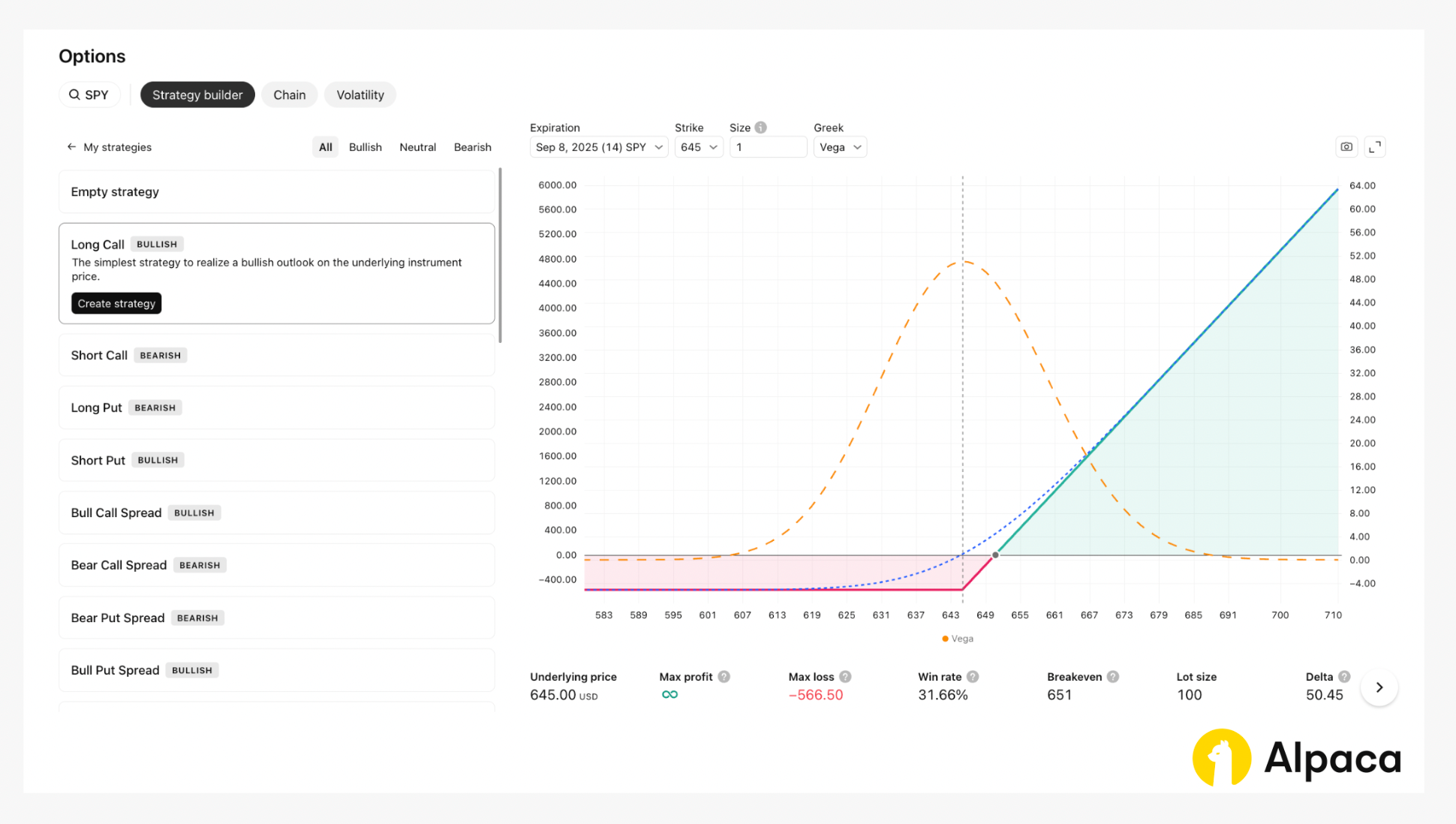This screenshot has width=1456, height=824.
Task: Open the Win rate explanation tooltip
Action: 973,676
